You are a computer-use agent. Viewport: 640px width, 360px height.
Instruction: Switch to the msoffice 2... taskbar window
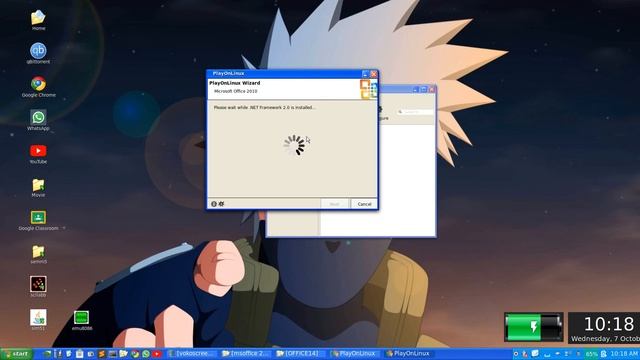(247, 353)
